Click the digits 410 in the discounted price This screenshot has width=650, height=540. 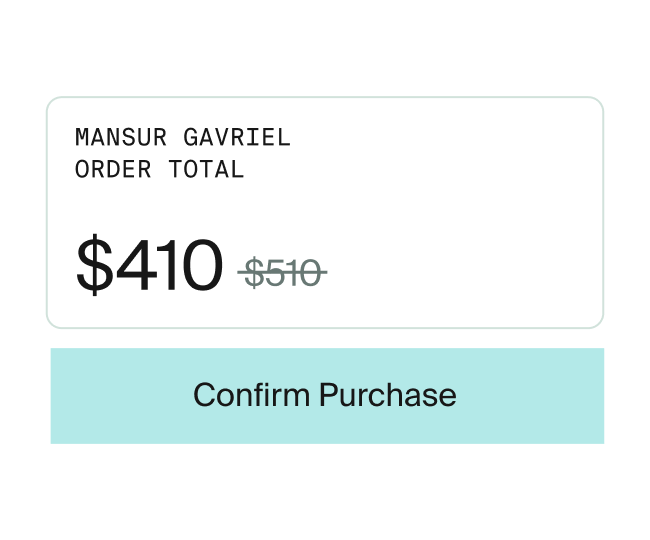(x=170, y=265)
